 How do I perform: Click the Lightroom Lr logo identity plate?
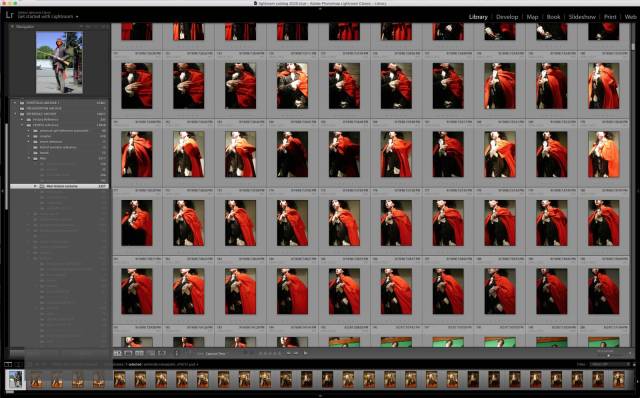pos(10,16)
